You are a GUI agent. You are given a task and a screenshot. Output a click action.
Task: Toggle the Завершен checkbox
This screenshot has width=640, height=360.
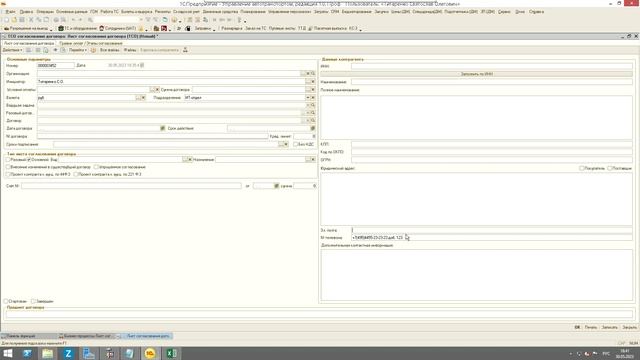(33, 301)
